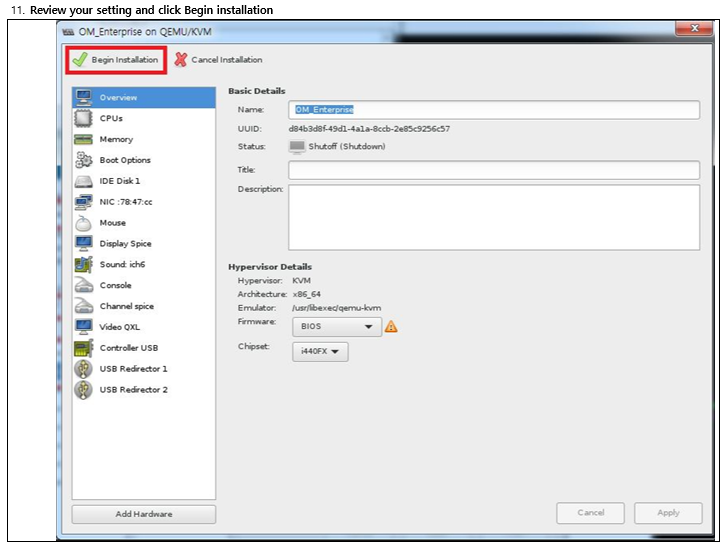The width and height of the screenshot is (725, 551).
Task: Open the Boot Options gears icon
Action: pyautogui.click(x=84, y=160)
